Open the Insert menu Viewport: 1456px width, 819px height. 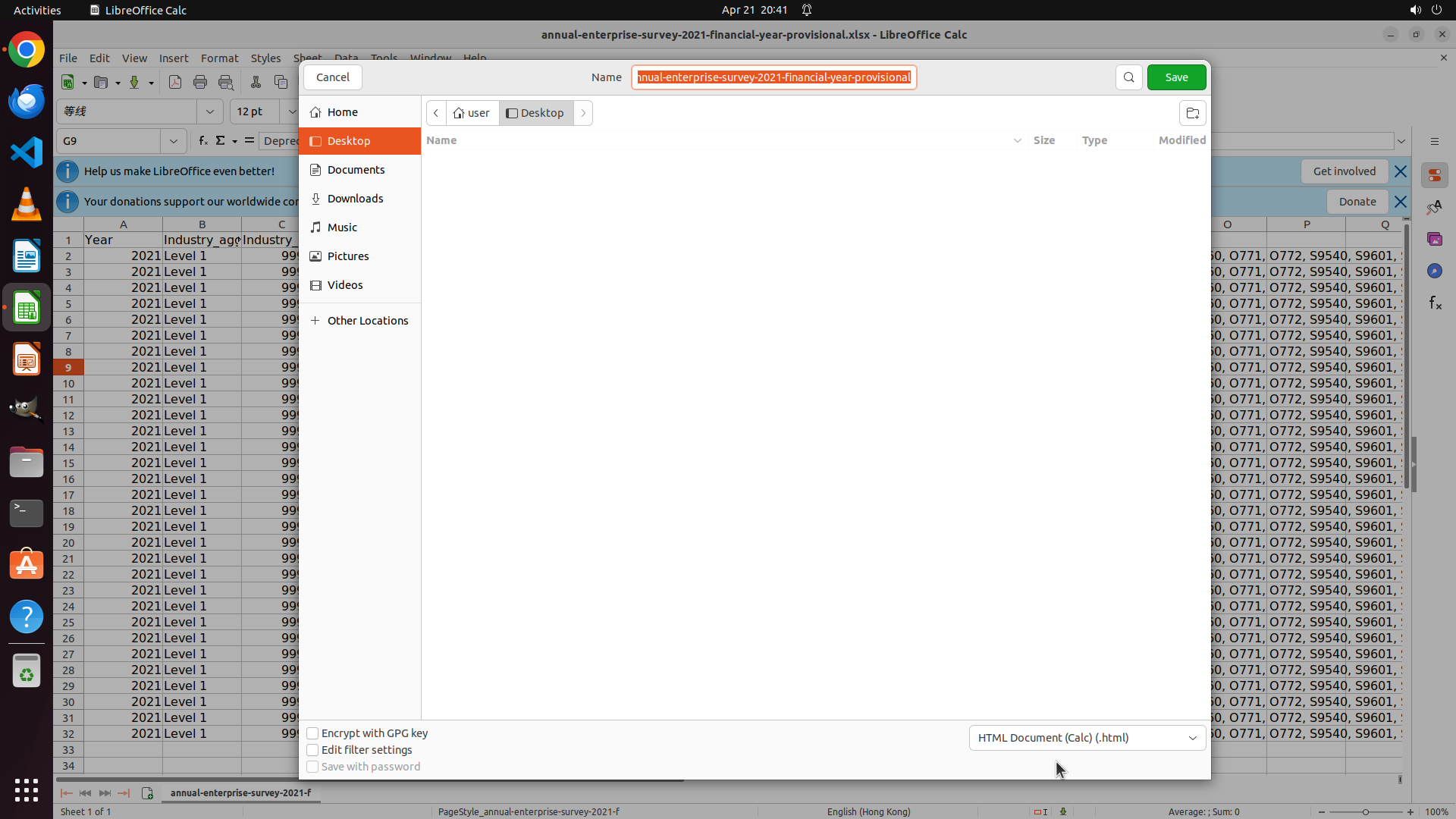click(x=173, y=58)
